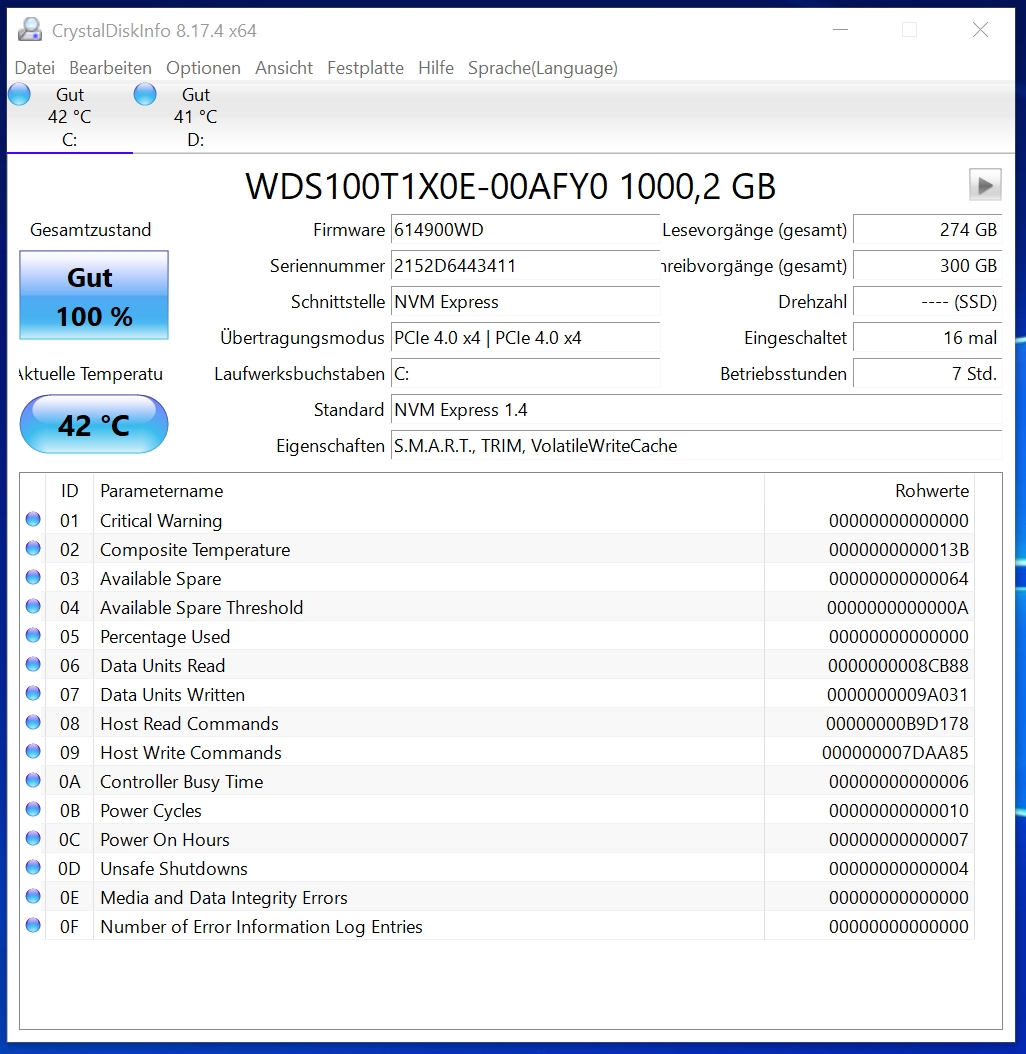1026x1054 pixels.
Task: Select the Unsafe Shutdowns parameter name
Action: pyautogui.click(x=174, y=868)
